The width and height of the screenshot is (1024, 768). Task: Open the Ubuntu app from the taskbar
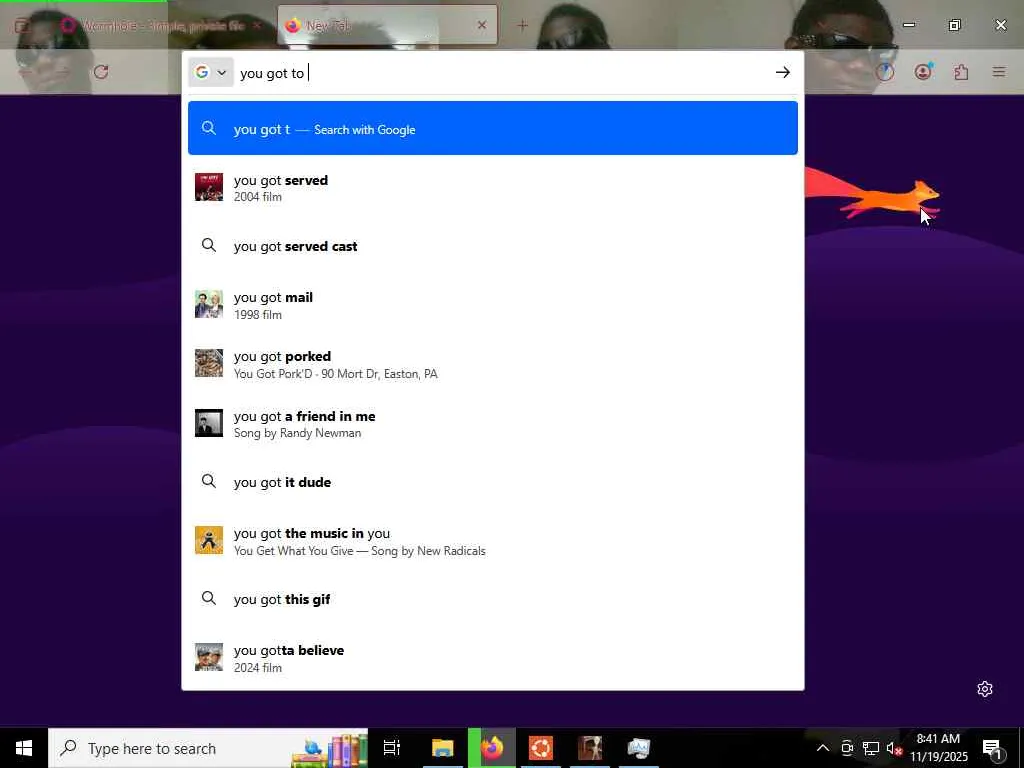click(x=541, y=748)
